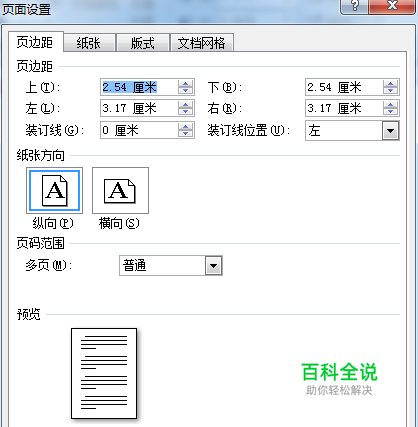Increase the 上 margin with up arrow
This screenshot has width=418, height=427.
click(x=186, y=83)
